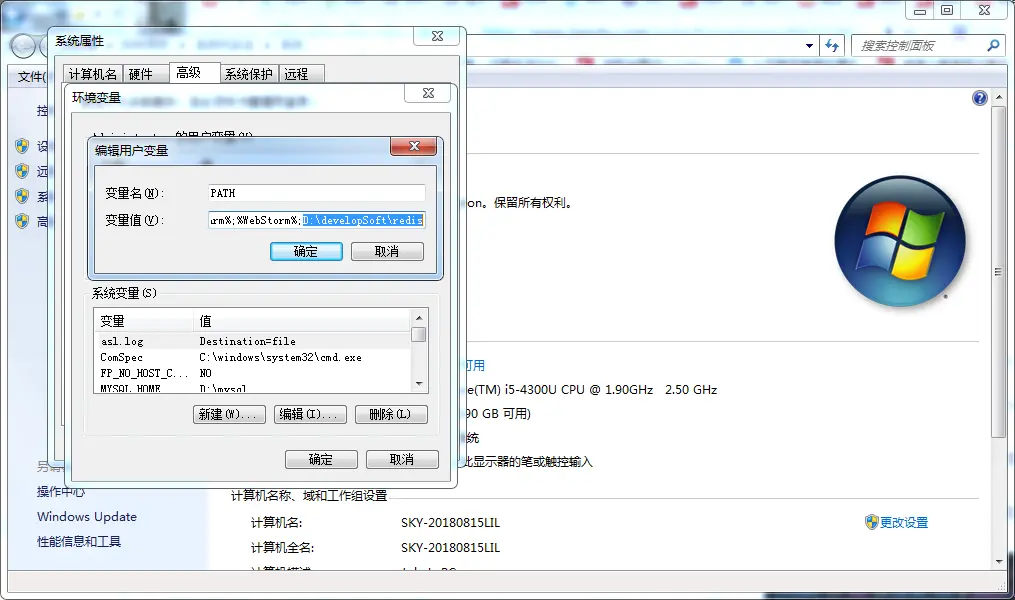Cancel the Edit User Variable dialog with 取消
1015x600 pixels.
387,251
